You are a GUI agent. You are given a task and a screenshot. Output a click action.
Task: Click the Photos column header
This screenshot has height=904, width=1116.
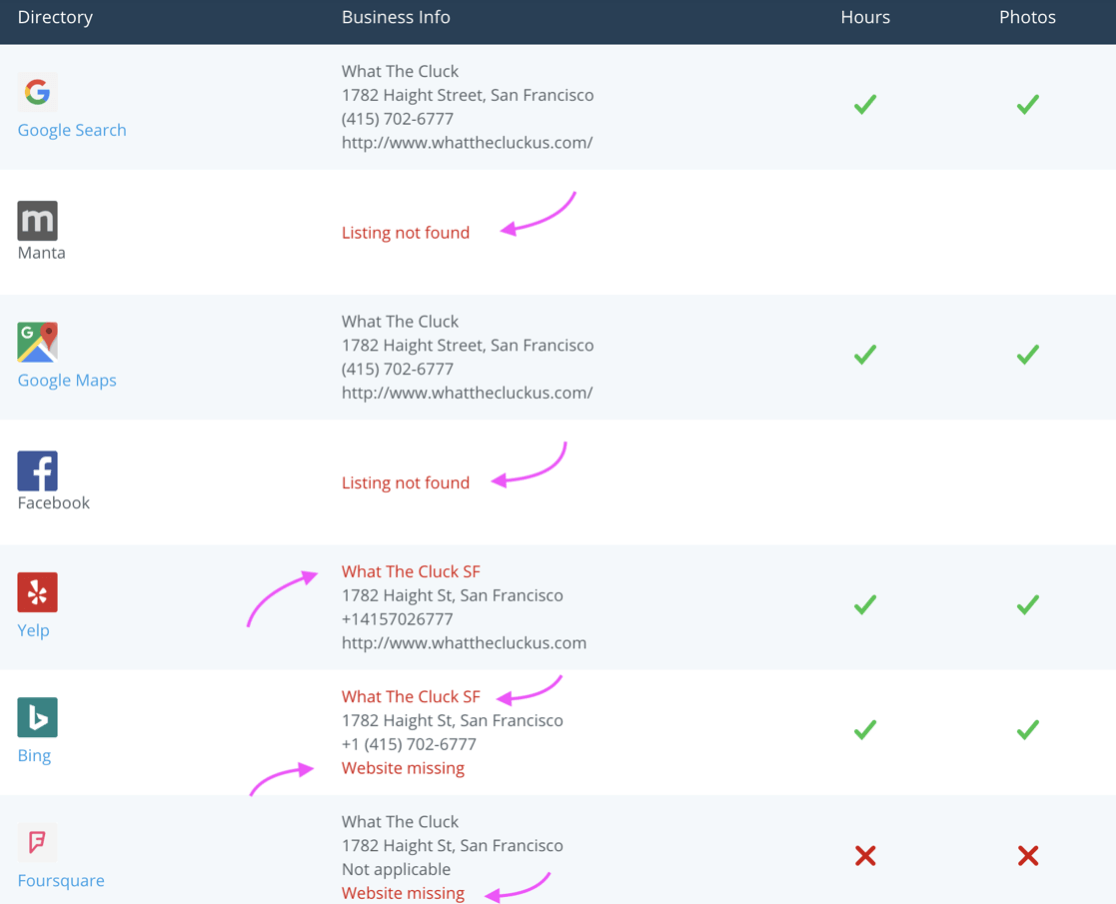(x=1027, y=17)
